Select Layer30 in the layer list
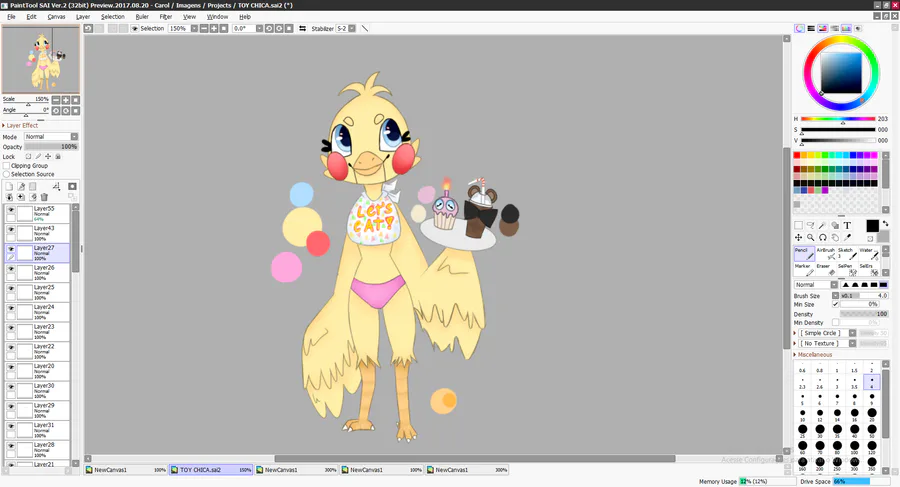Image resolution: width=900 pixels, height=487 pixels. [x=37, y=391]
